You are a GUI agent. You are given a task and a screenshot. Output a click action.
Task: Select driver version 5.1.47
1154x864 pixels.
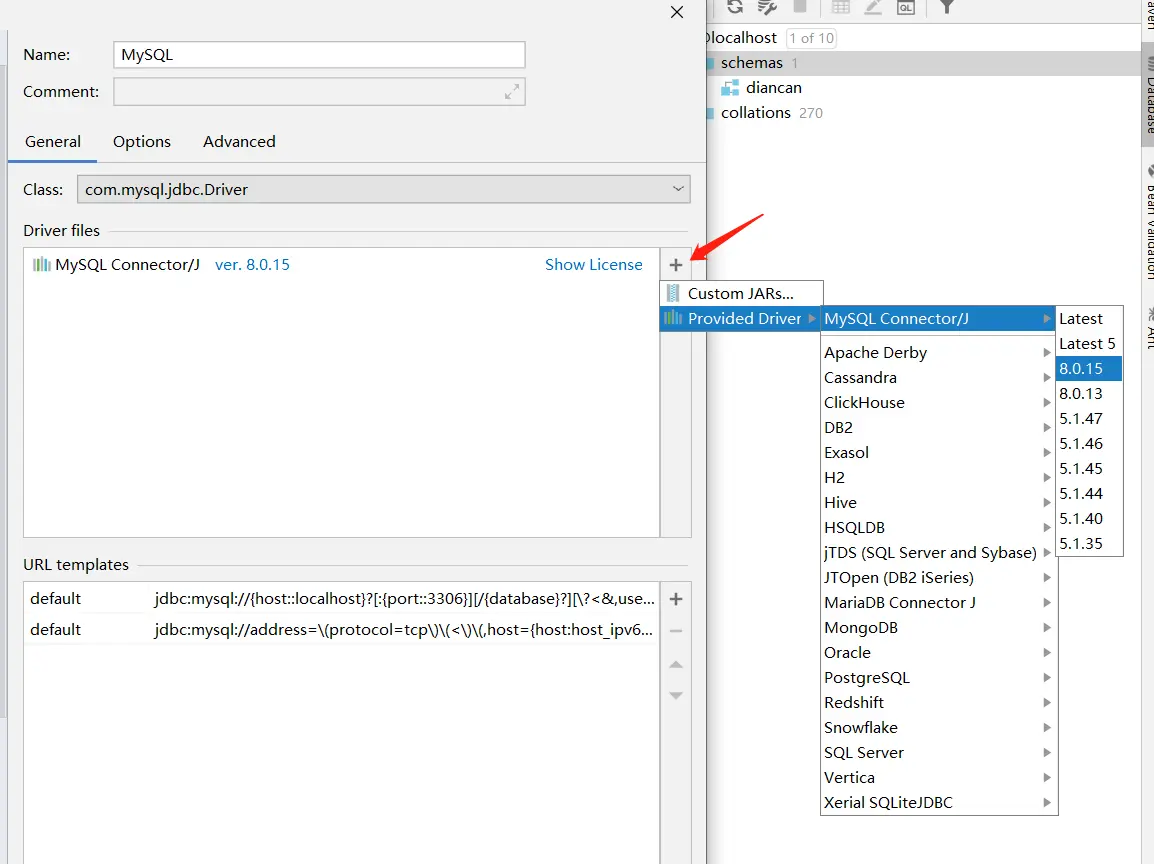point(1089,419)
